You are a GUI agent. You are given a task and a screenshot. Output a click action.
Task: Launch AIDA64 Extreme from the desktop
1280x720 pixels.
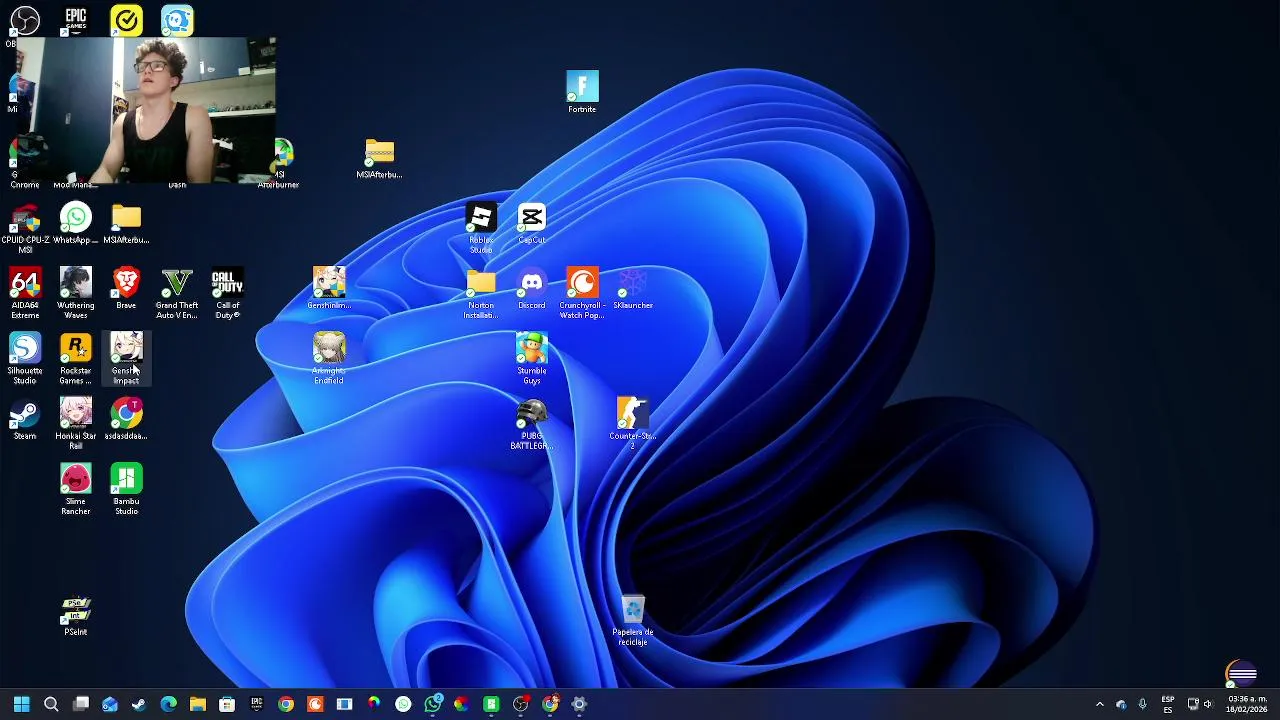[25, 293]
